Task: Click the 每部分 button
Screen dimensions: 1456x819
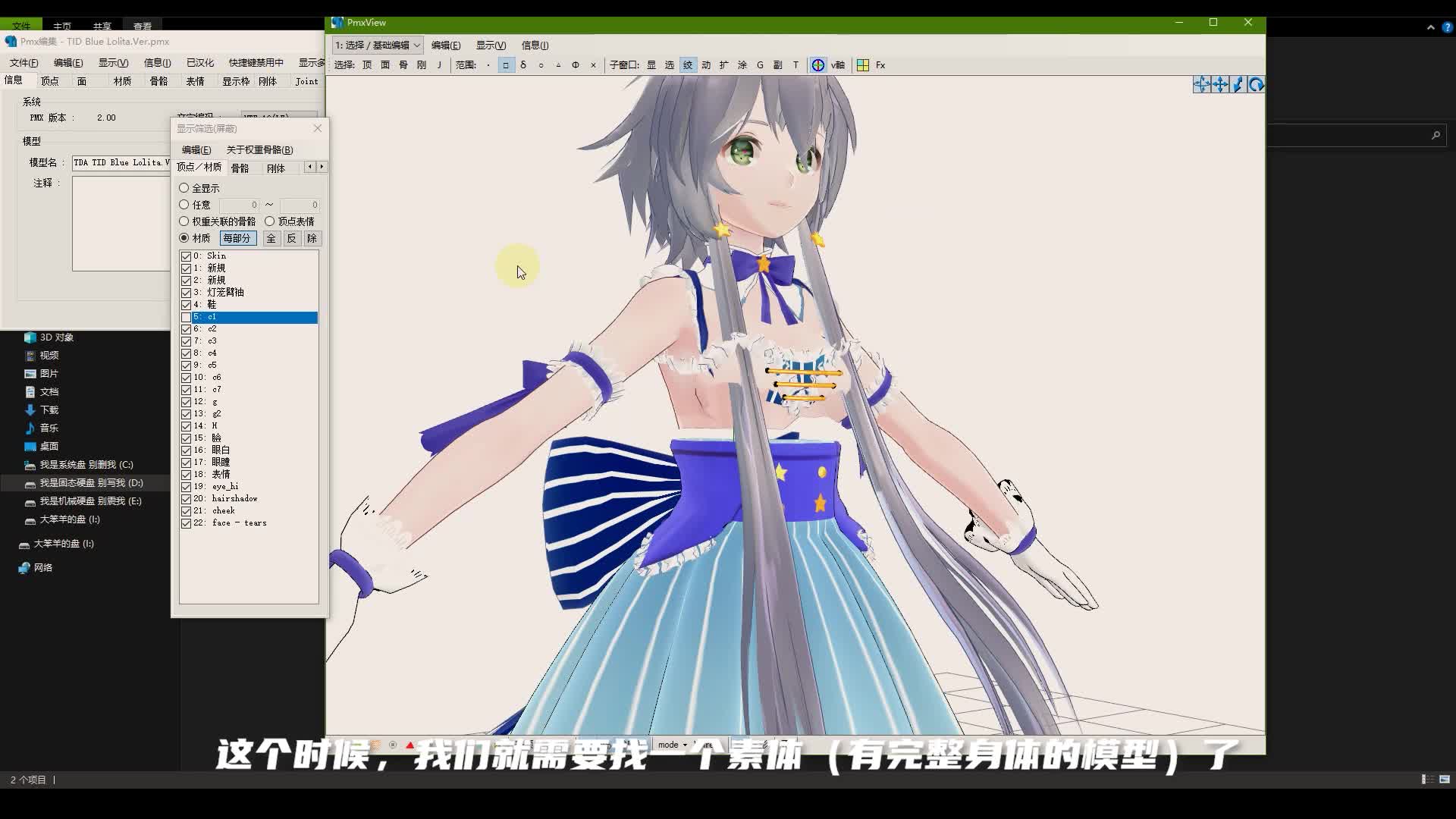Action: pos(237,239)
